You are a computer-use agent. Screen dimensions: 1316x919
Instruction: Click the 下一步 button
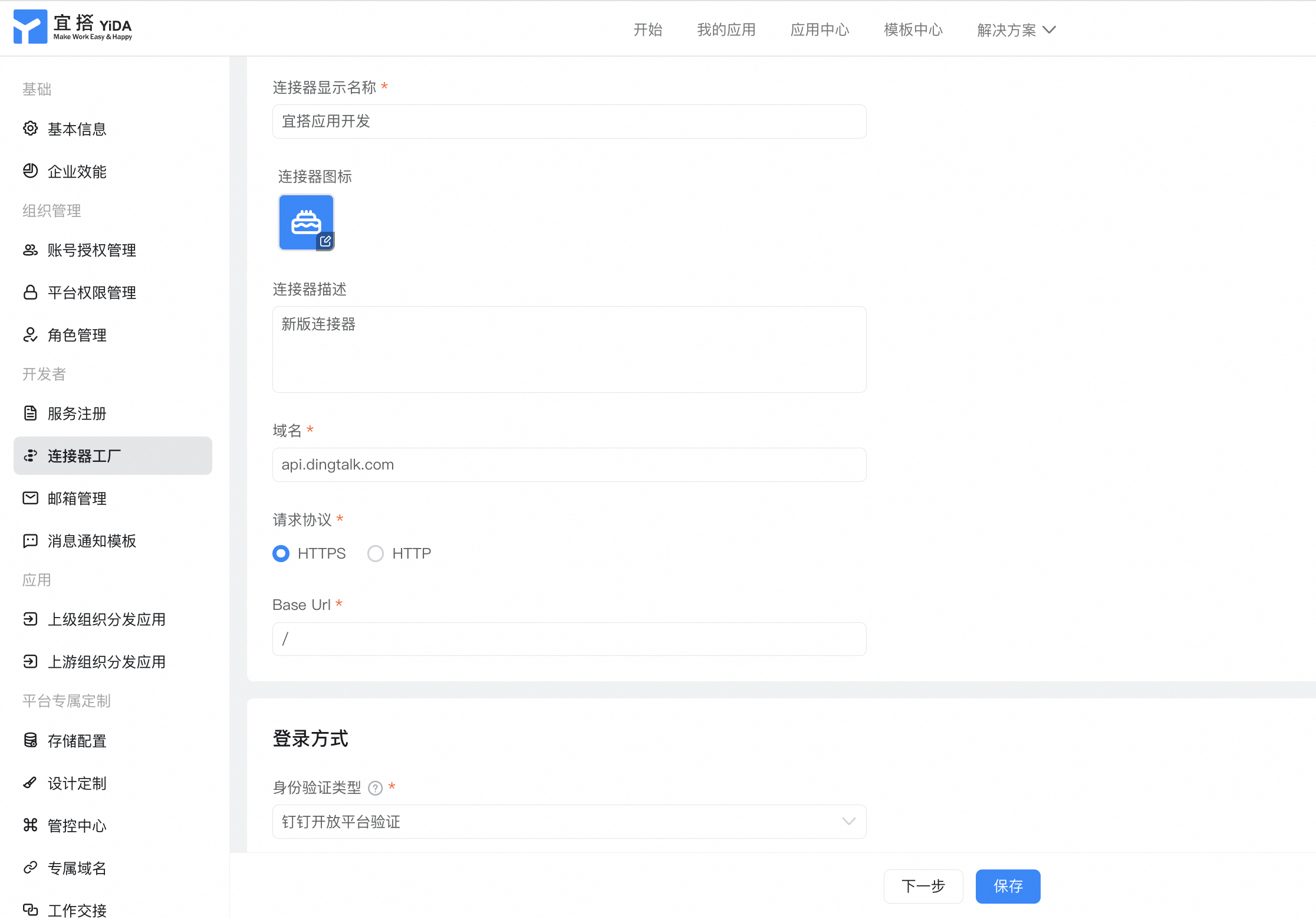pyautogui.click(x=923, y=886)
